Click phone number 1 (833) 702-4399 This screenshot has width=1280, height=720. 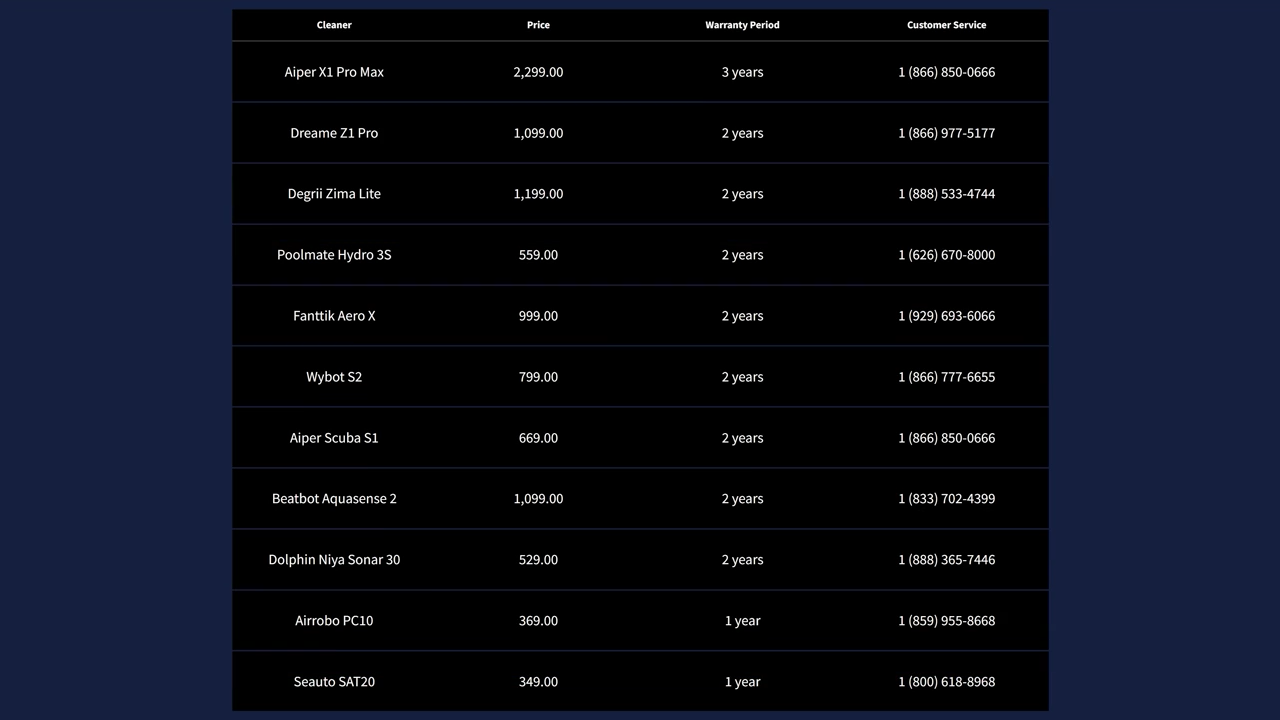(x=946, y=499)
